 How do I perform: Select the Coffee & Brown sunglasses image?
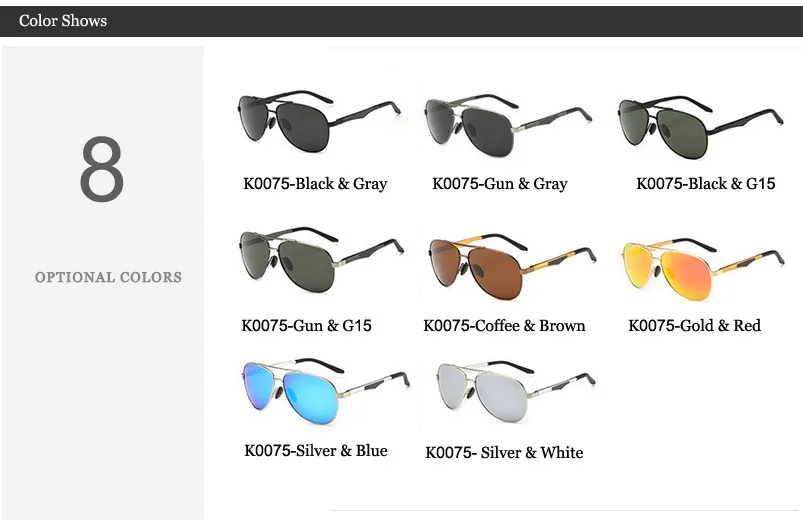[512, 267]
